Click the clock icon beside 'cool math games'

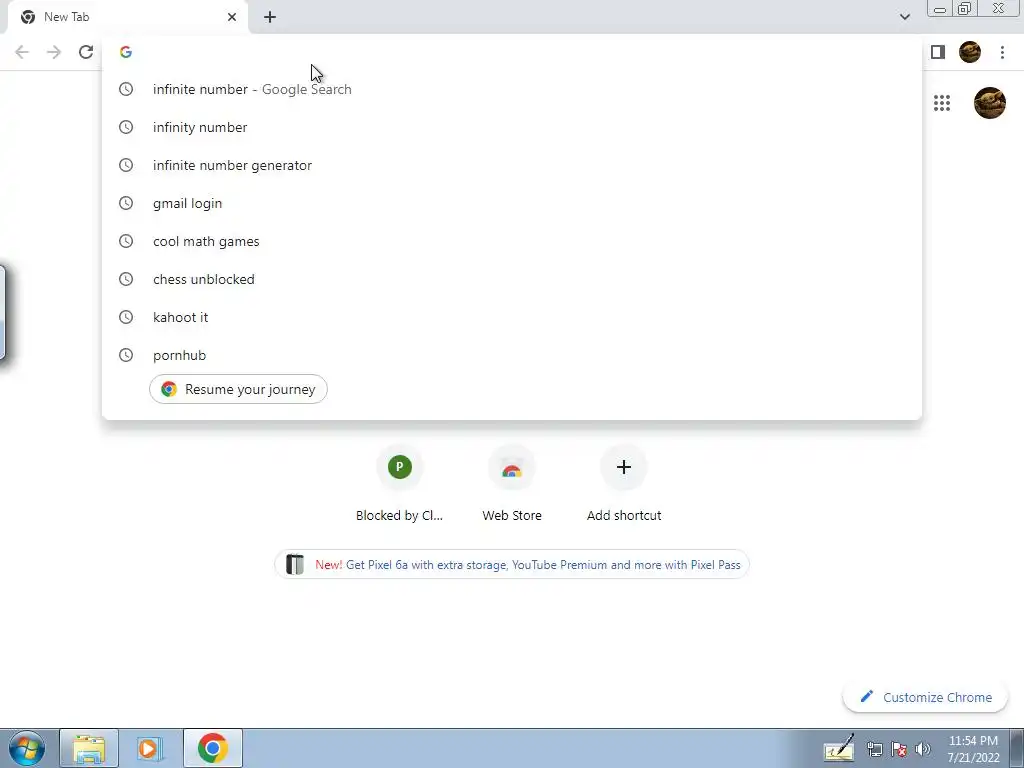click(126, 241)
